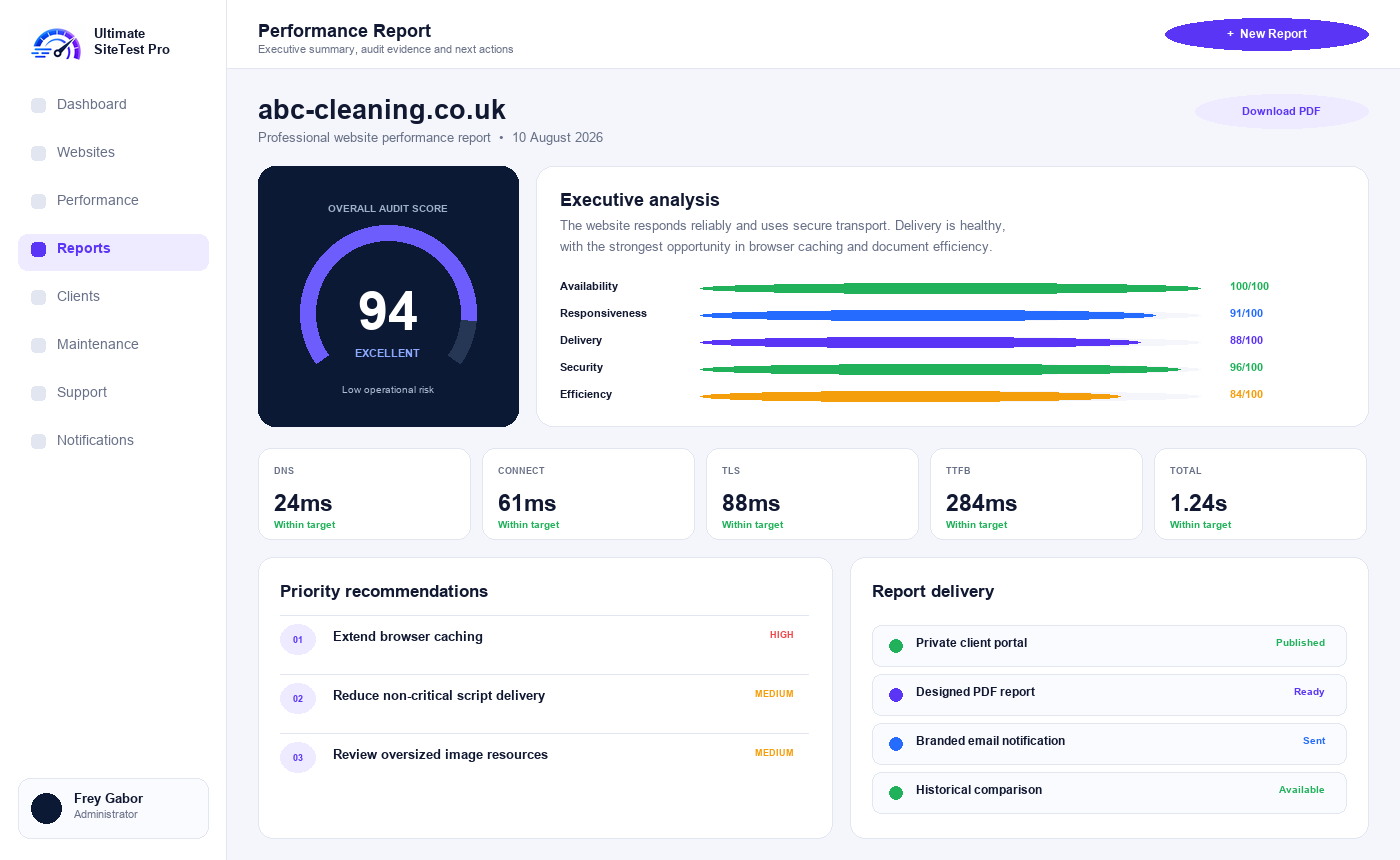Open the Clients menu item

pyautogui.click(x=113, y=296)
